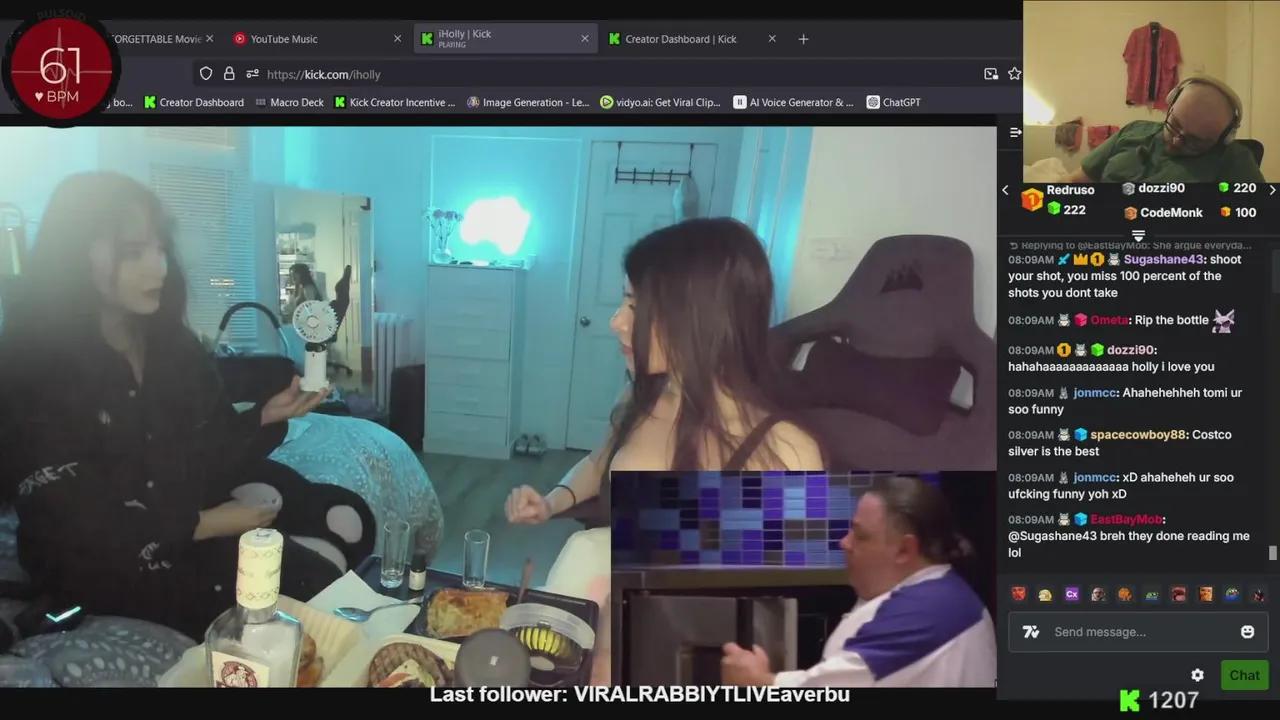This screenshot has height=720, width=1280.
Task: Collapse chat using the sidebar toggle icon
Action: pyautogui.click(x=1015, y=132)
